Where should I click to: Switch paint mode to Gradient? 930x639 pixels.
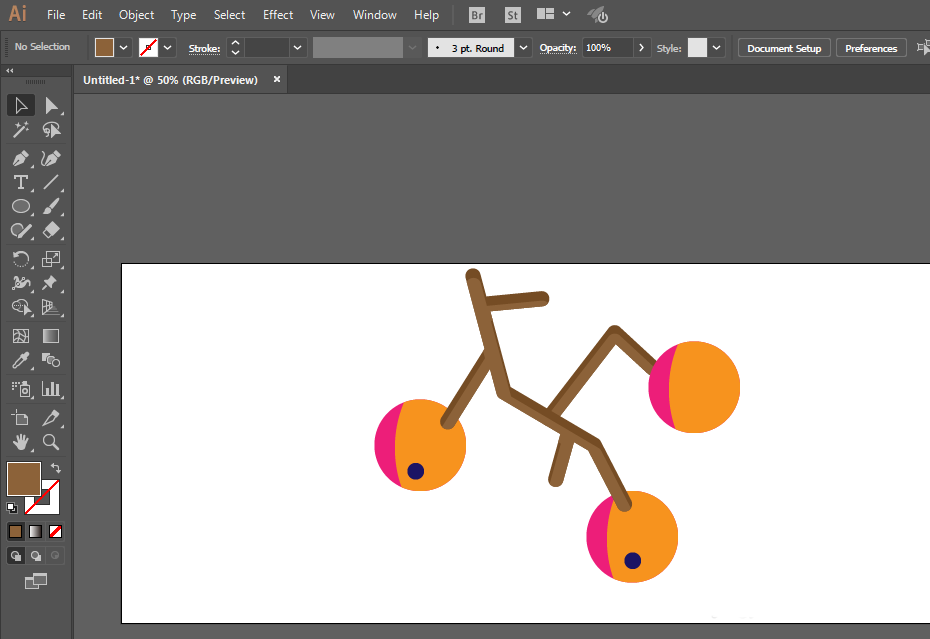(36, 532)
